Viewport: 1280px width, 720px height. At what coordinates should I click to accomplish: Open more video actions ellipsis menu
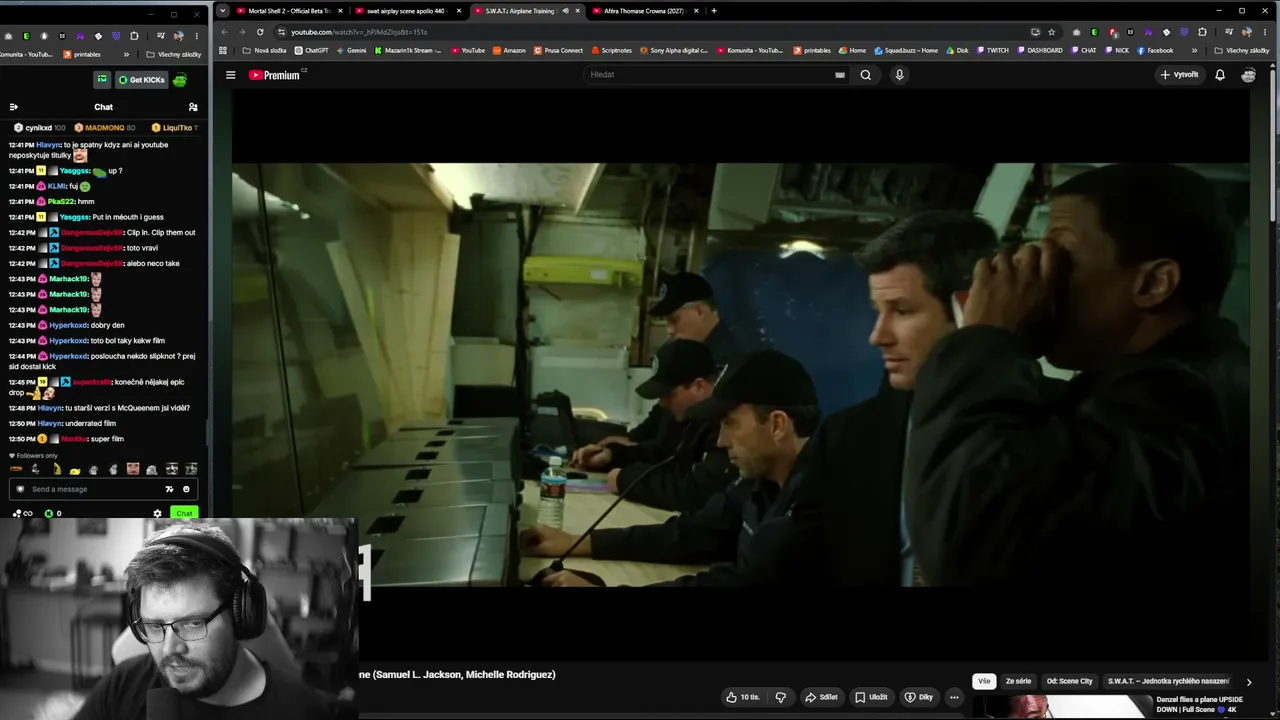[954, 697]
